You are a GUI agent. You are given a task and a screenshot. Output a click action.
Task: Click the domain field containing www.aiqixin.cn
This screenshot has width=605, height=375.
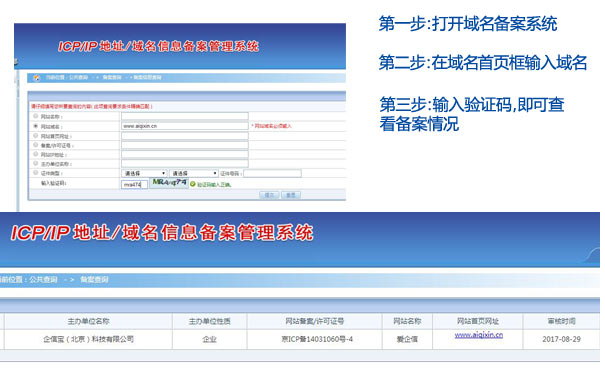pyautogui.click(x=185, y=126)
